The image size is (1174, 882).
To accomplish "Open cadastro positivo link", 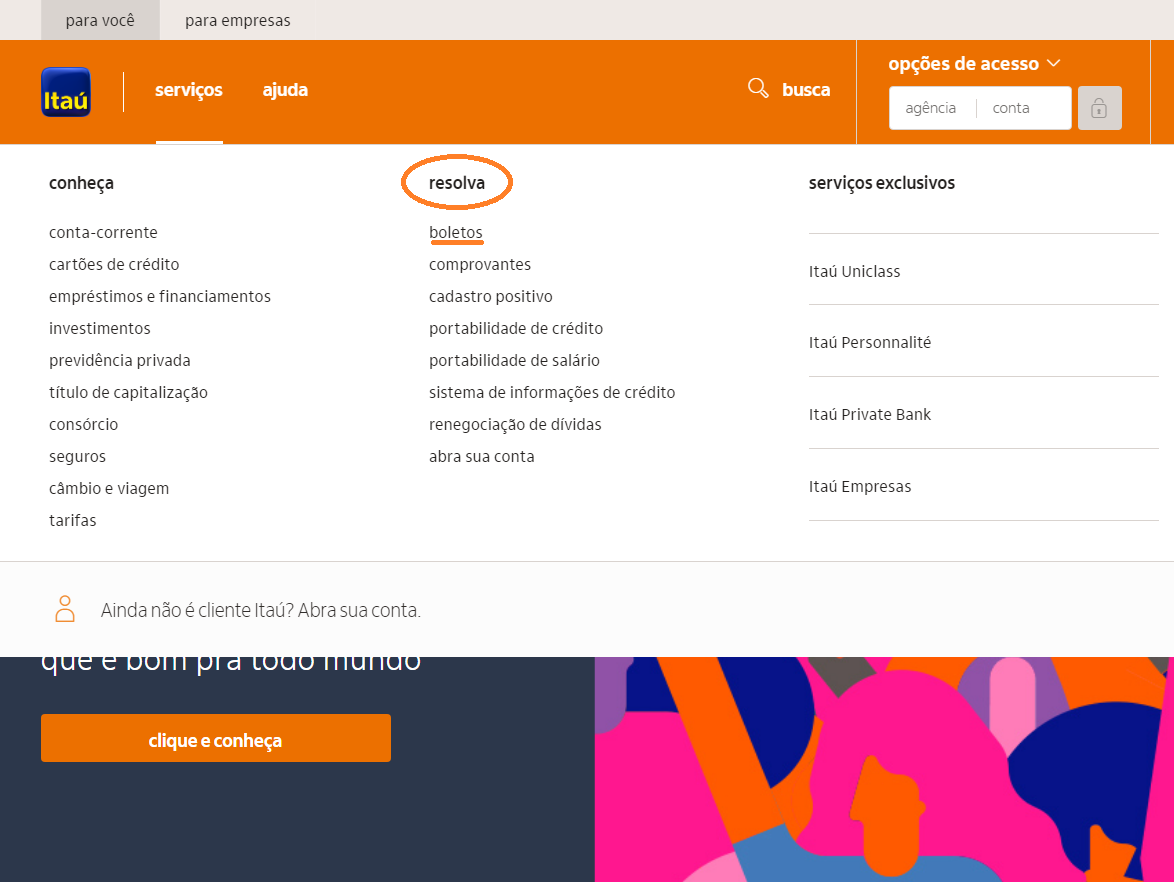I will pos(490,296).
